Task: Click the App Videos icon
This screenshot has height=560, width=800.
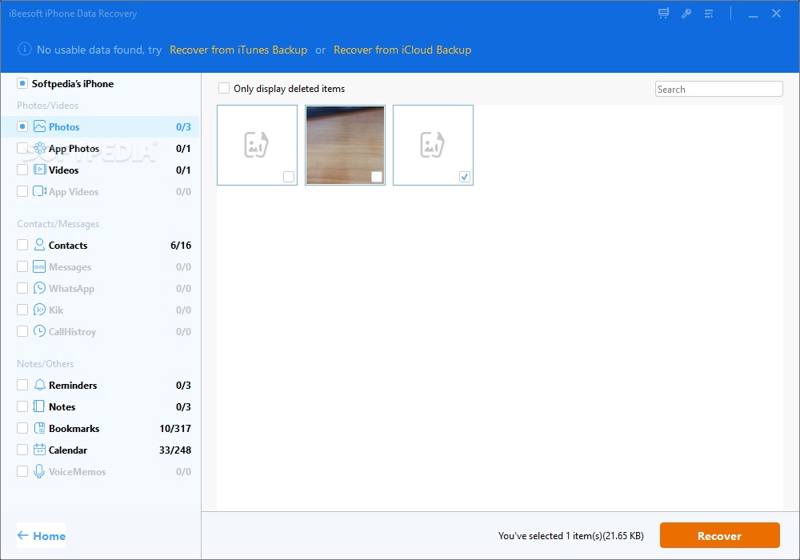Action: point(39,191)
